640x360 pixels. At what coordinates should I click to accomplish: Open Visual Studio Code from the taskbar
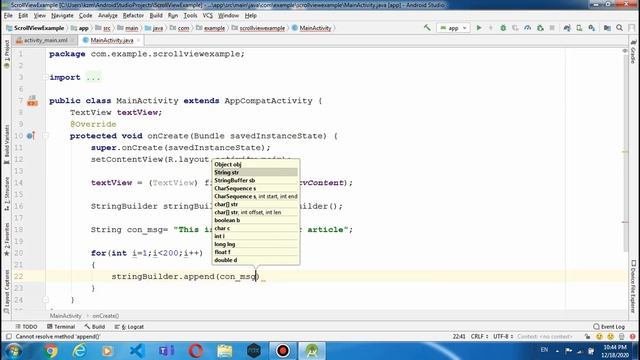(137, 351)
